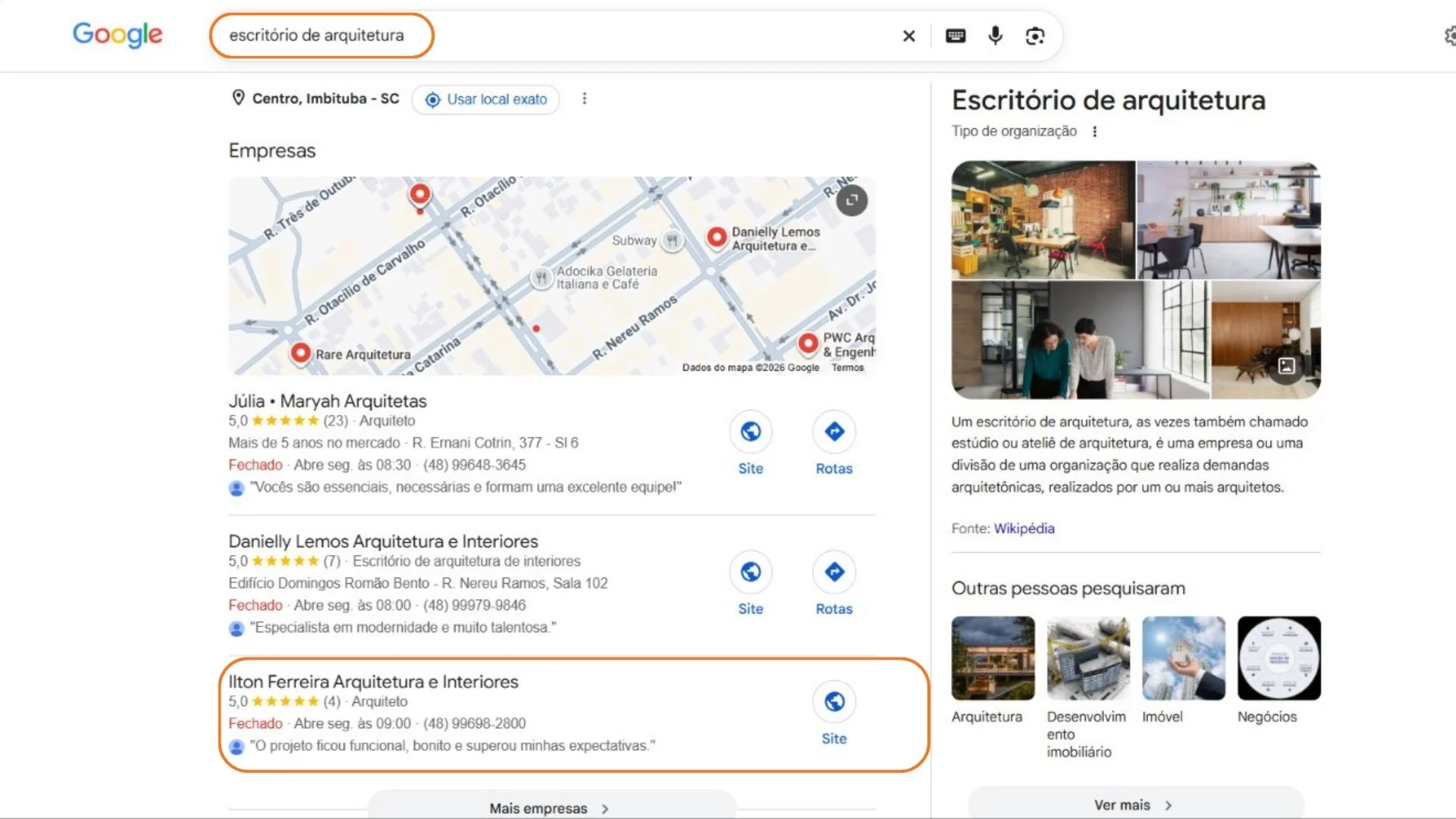Open Ilton Ferreira Arquitetura e Interiores listing
The width and height of the screenshot is (1456, 819).
click(373, 682)
